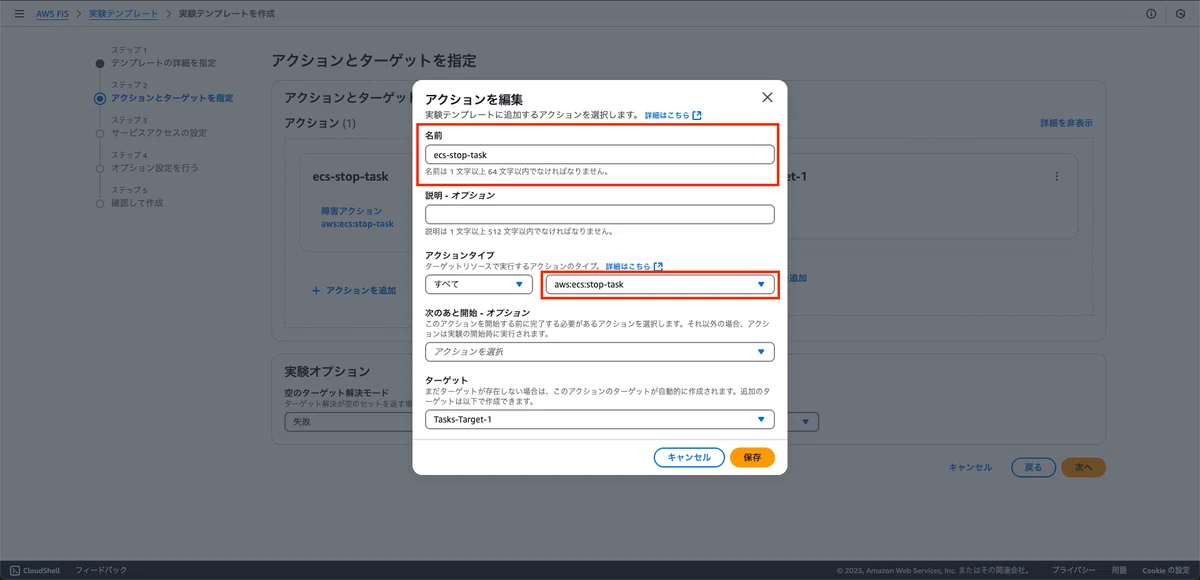Click Cookie の設定 footer link

[1165, 570]
